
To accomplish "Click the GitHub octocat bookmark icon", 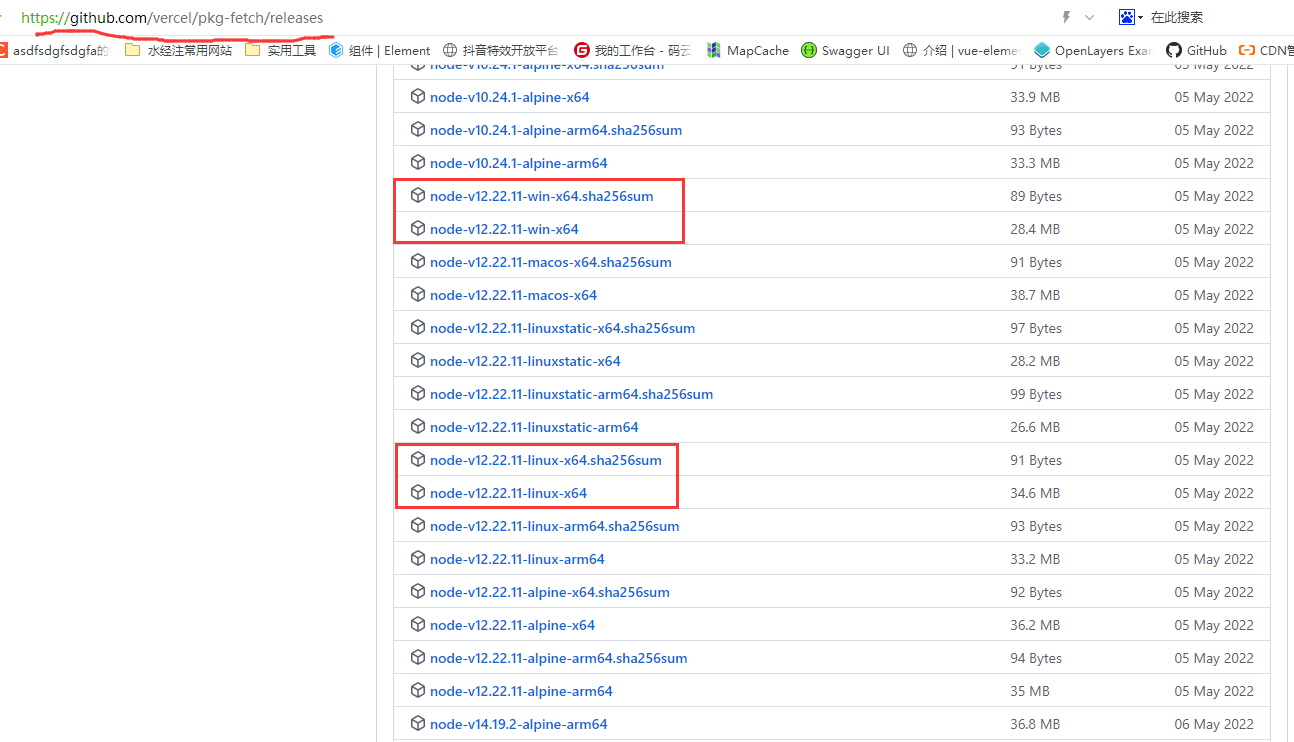I will [x=1176, y=49].
